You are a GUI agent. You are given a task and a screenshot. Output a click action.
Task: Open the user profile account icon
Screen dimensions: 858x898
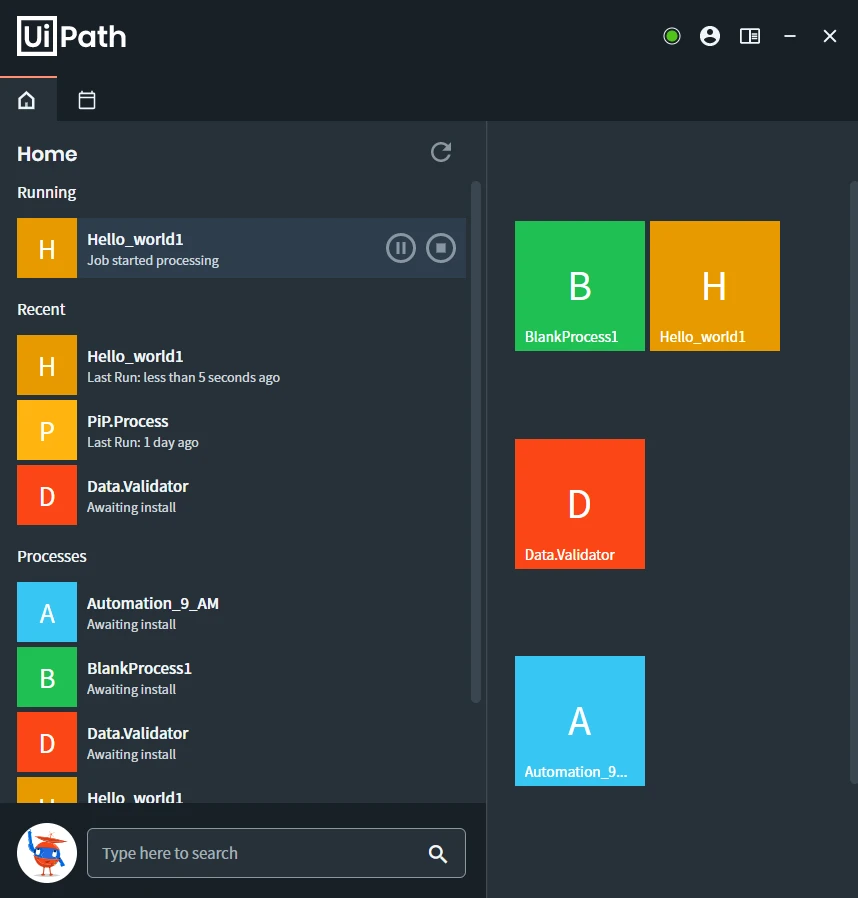710,36
